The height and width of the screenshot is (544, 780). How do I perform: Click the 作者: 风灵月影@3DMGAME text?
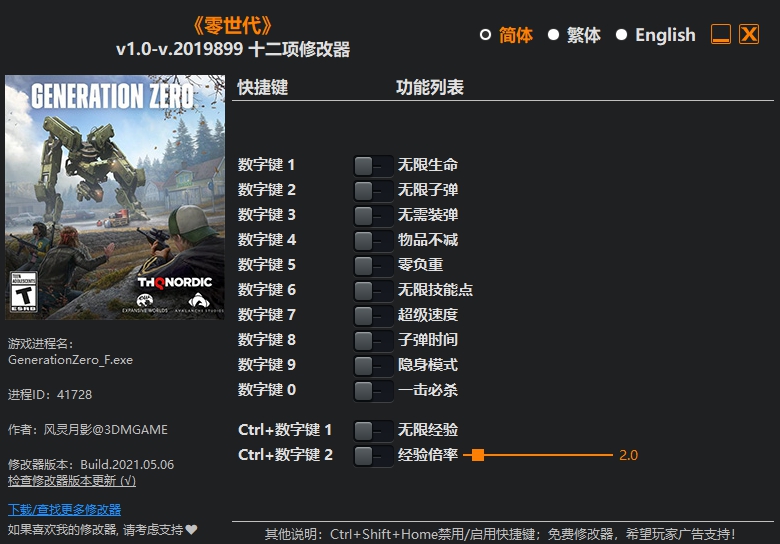tap(88, 430)
